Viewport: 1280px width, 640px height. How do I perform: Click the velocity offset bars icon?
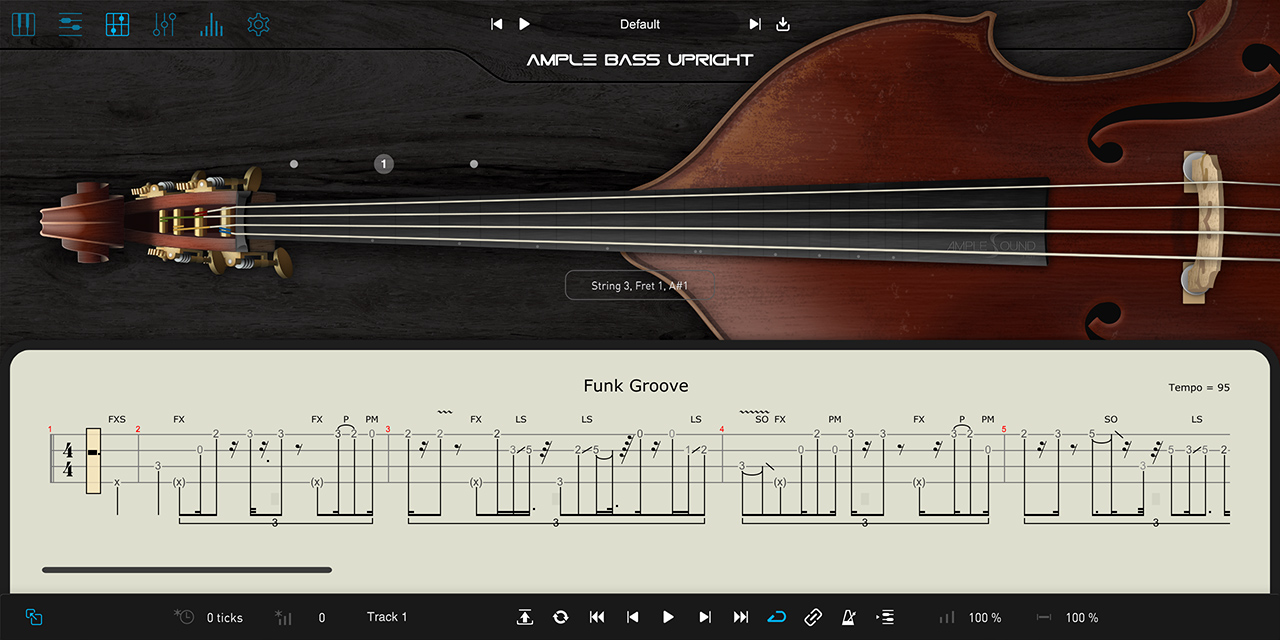(284, 617)
